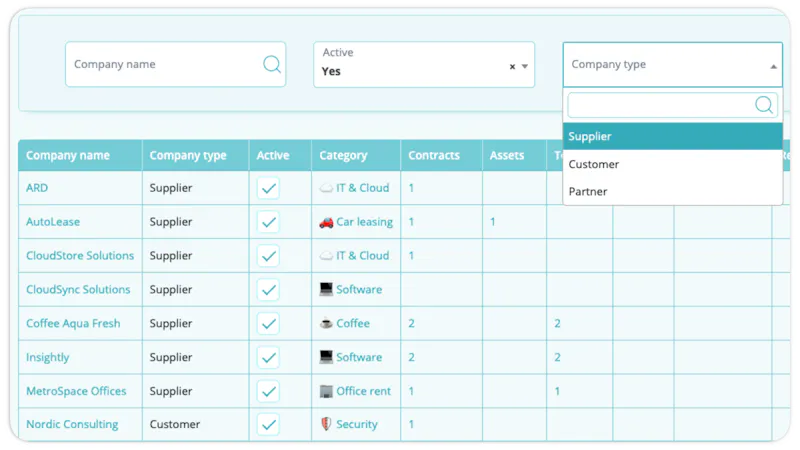The height and width of the screenshot is (450, 800).
Task: Open IT & Cloud category for ARD
Action: [362, 188]
